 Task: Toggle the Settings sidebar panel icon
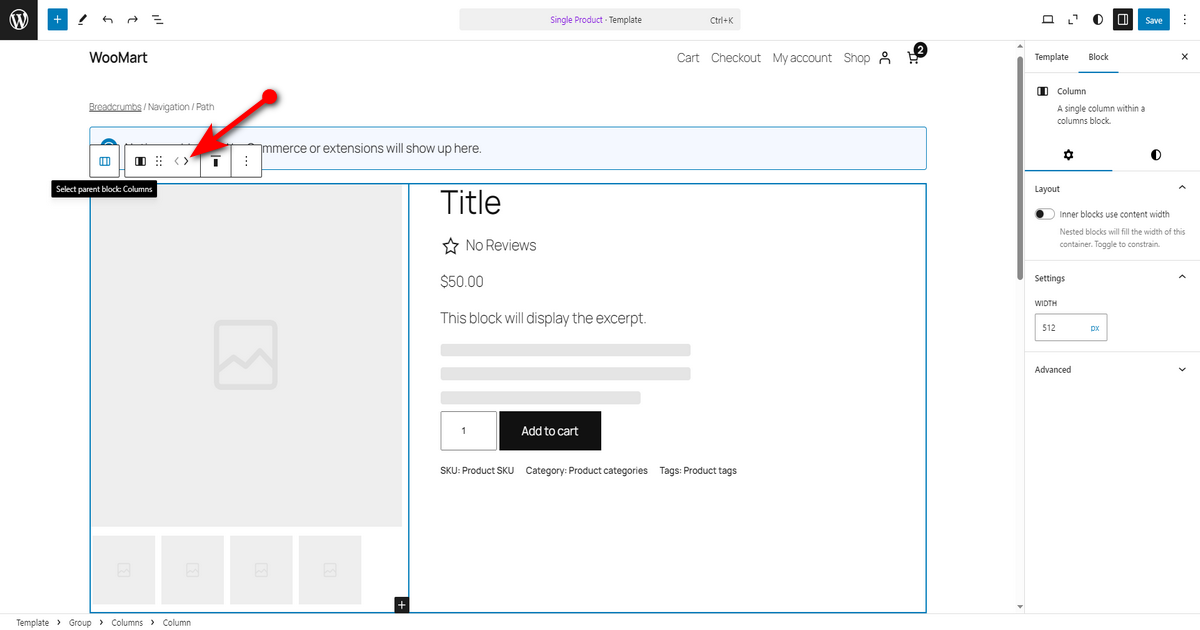coord(1123,20)
